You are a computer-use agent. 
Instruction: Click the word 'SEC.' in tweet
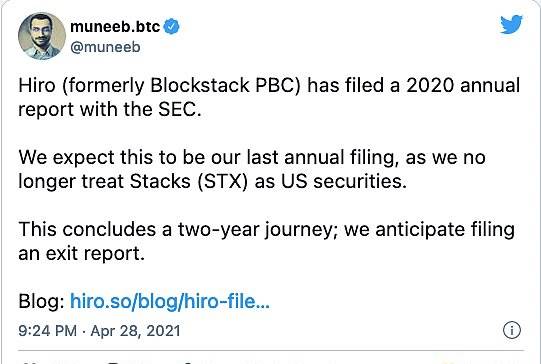coord(179,109)
